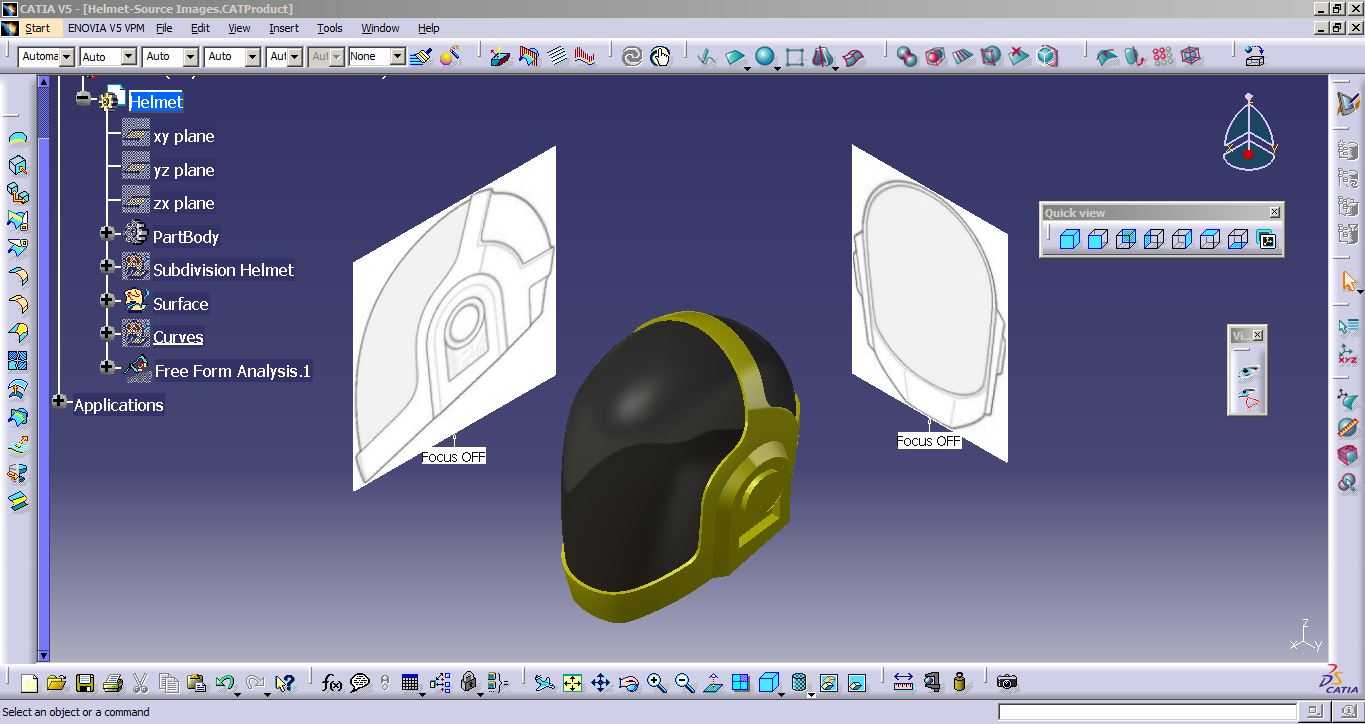Click the Normal View icon
Image resolution: width=1365 pixels, height=724 pixels.
tap(713, 683)
